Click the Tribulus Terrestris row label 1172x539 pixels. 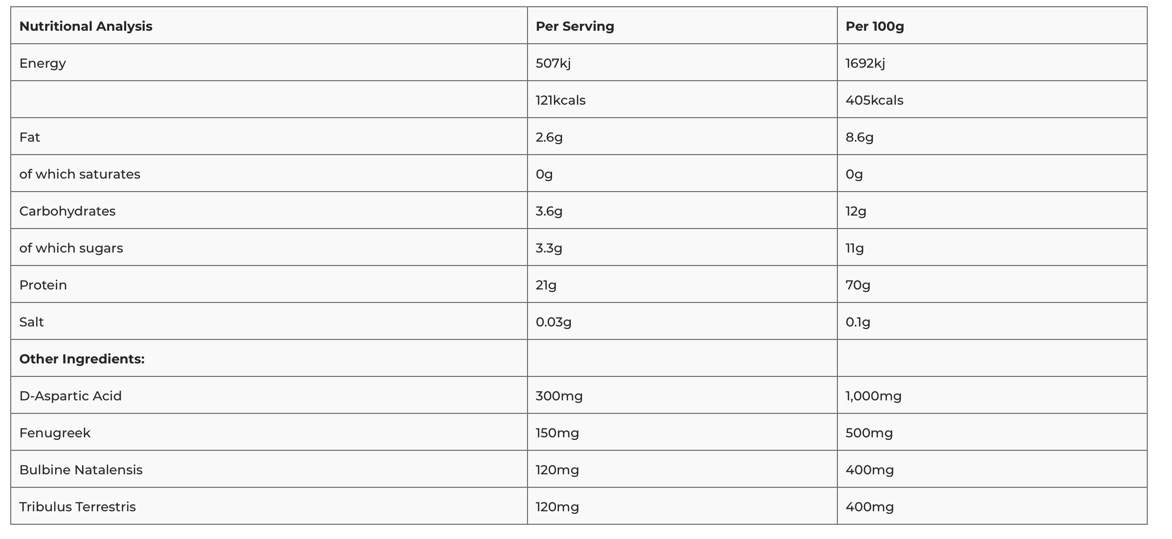click(x=78, y=507)
